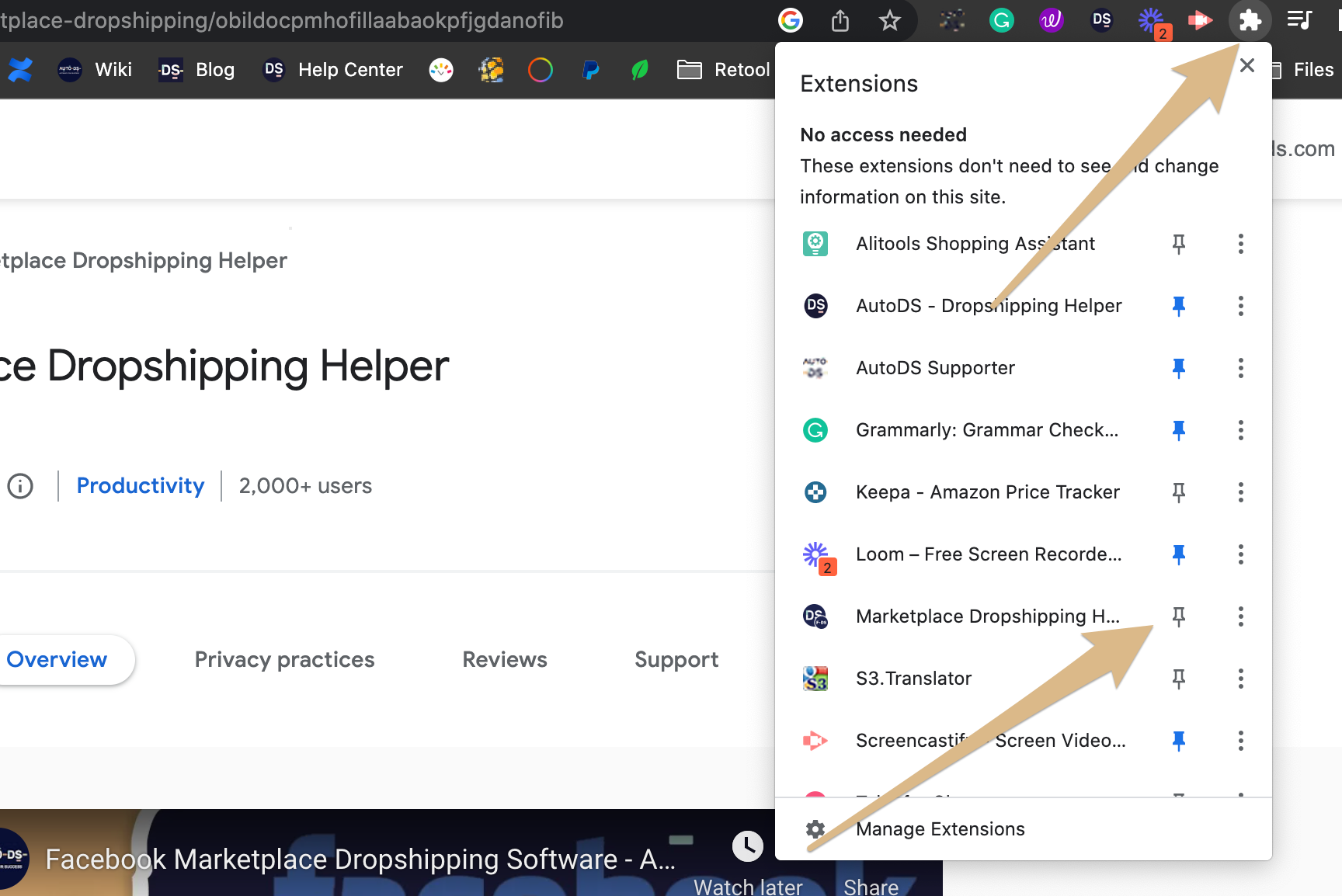1342x896 pixels.
Task: Open more options for Loom
Action: (x=1241, y=554)
